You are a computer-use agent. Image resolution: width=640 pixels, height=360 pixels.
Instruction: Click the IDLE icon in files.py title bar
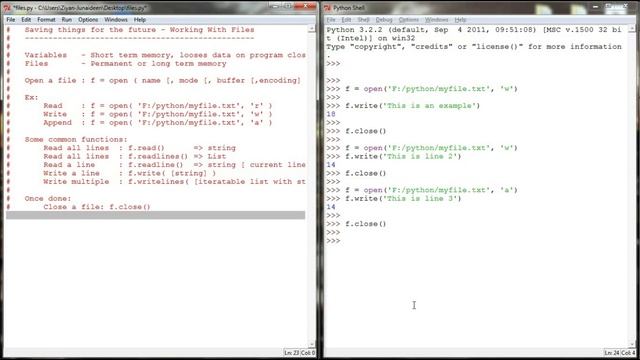point(7,8)
